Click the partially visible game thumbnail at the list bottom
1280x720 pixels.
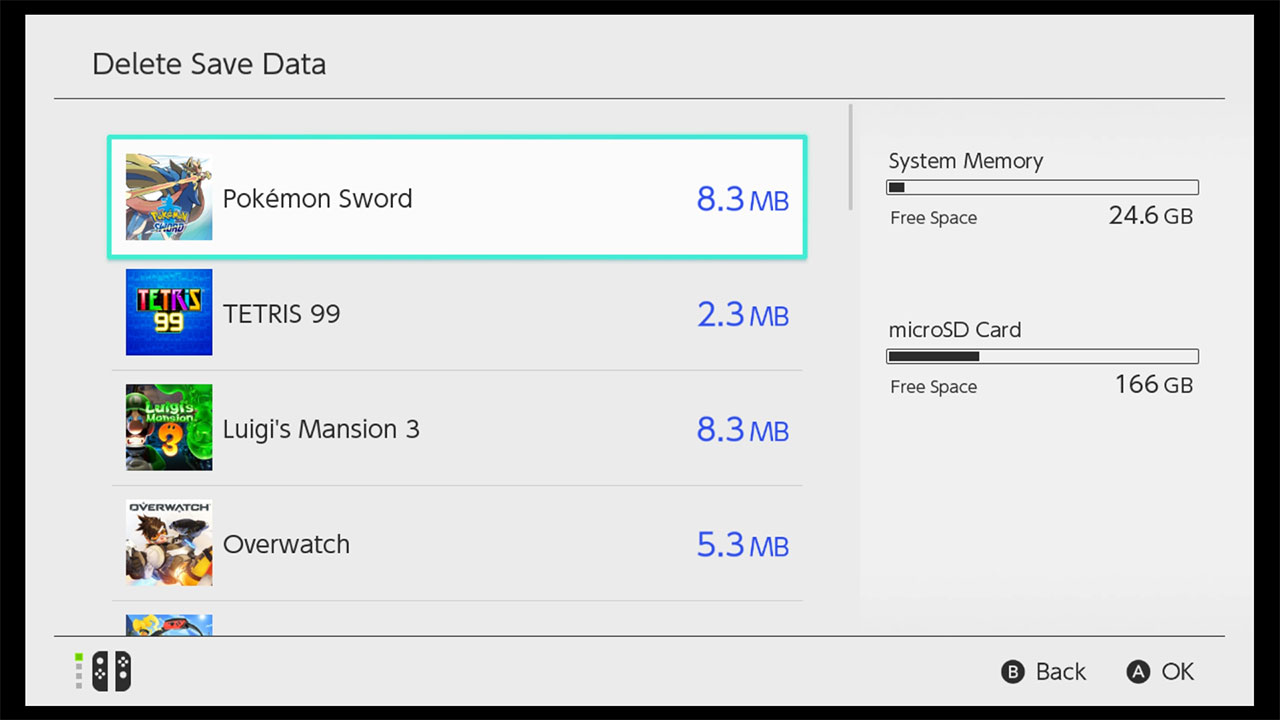(169, 625)
